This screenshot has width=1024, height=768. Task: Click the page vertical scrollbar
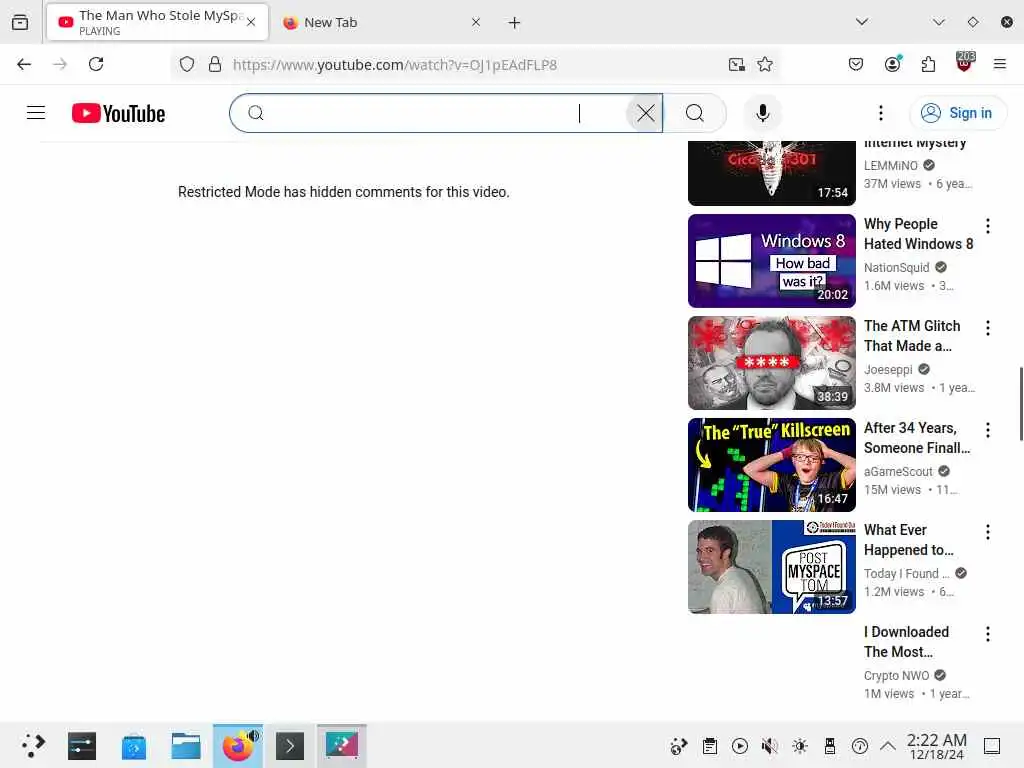(1020, 404)
